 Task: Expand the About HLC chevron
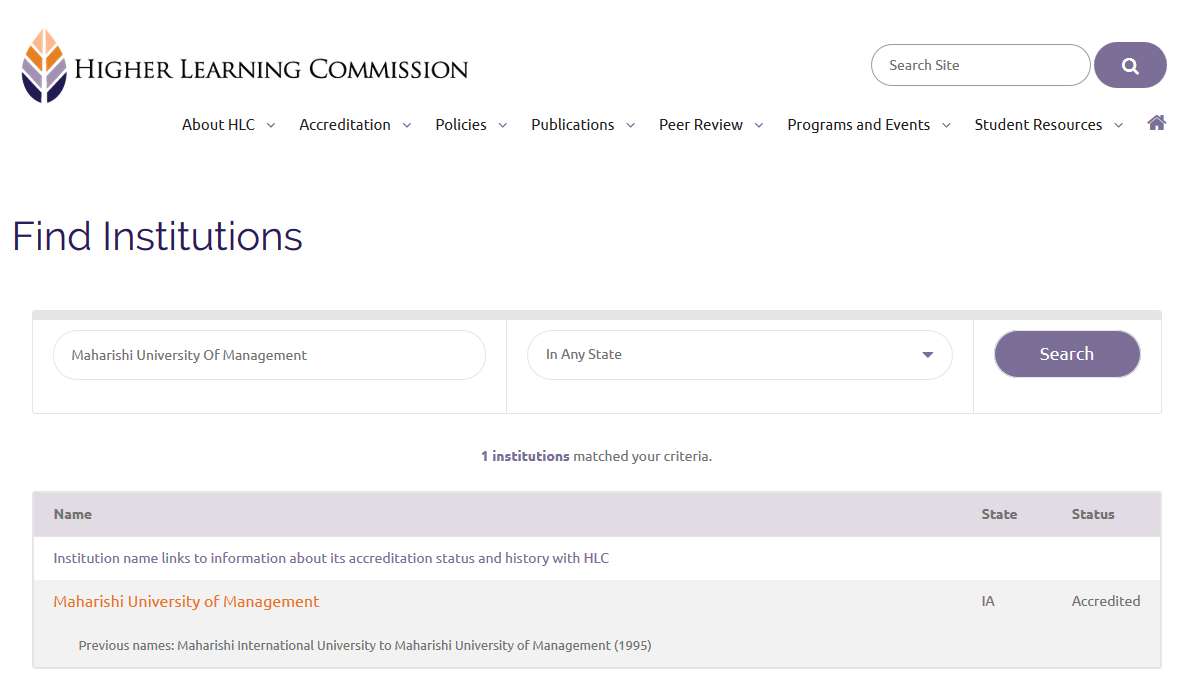[271, 125]
